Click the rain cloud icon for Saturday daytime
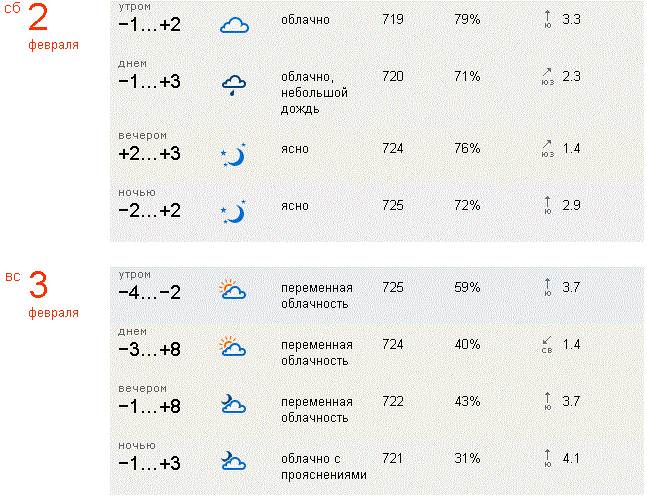 coord(233,84)
